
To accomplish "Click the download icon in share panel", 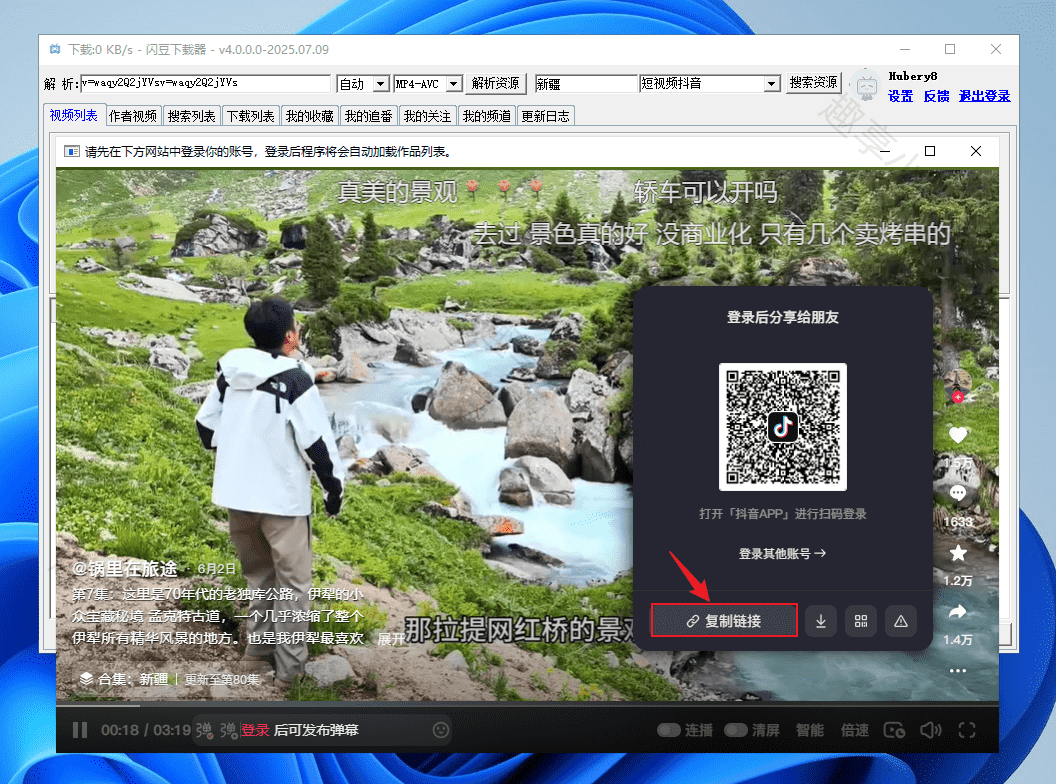I will click(x=821, y=620).
